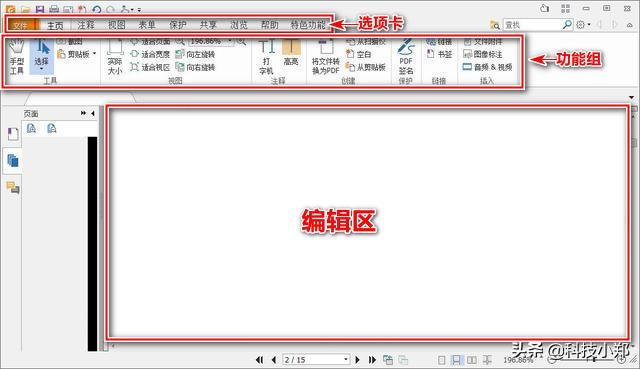Go to the first page
Screen dimensions: 640x369
pos(259,360)
